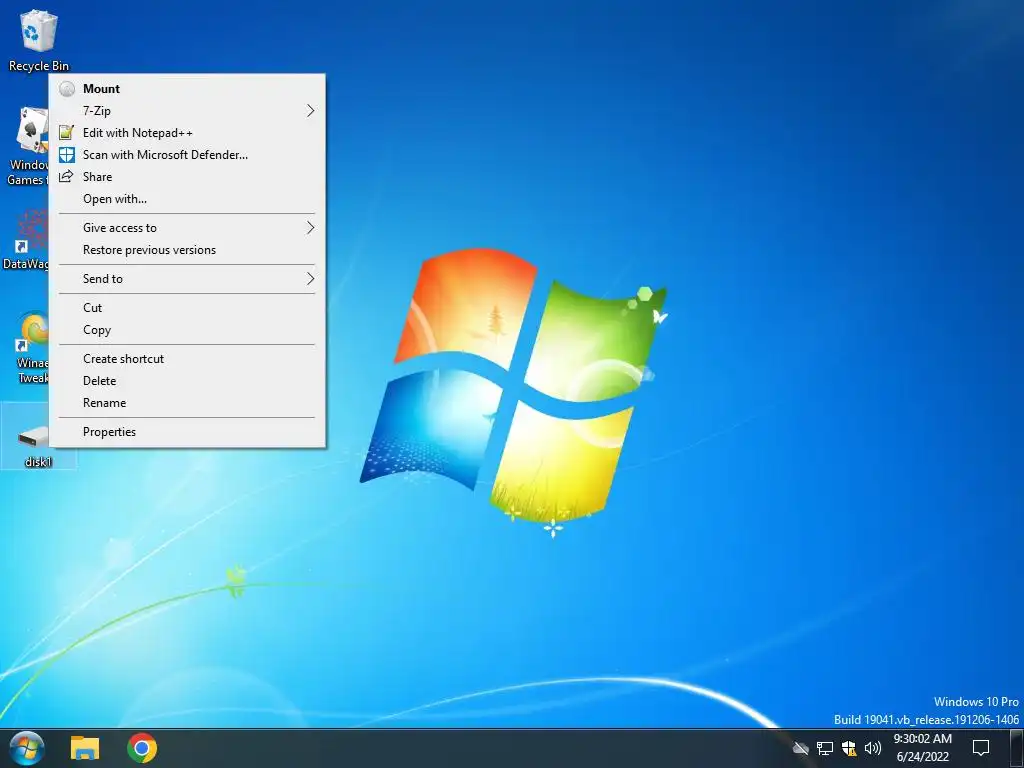Choose Share from the context menu
The height and width of the screenshot is (768, 1024).
[187, 177]
